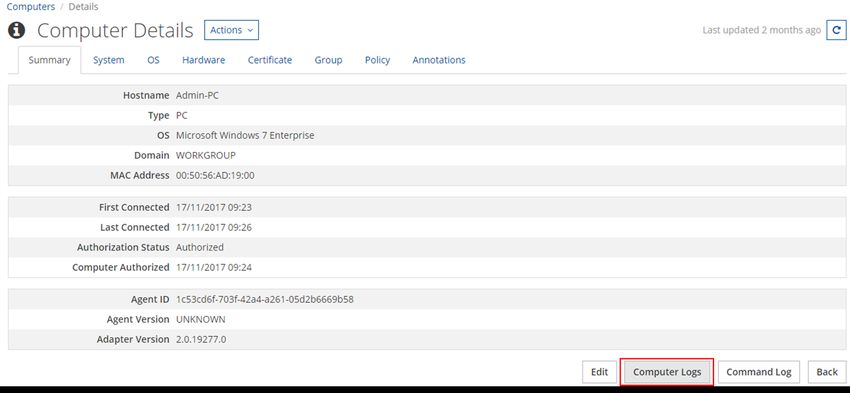This screenshot has height=393, width=850.
Task: Click the Computer Details heading
Action: point(115,31)
